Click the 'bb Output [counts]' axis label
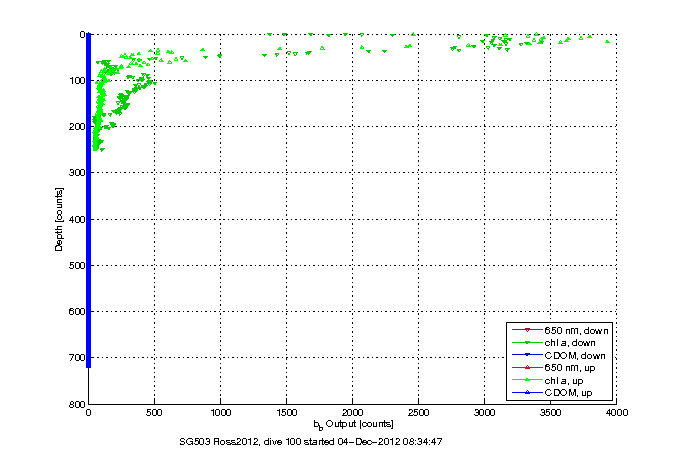Image resolution: width=681 pixels, height=454 pixels. (354, 424)
